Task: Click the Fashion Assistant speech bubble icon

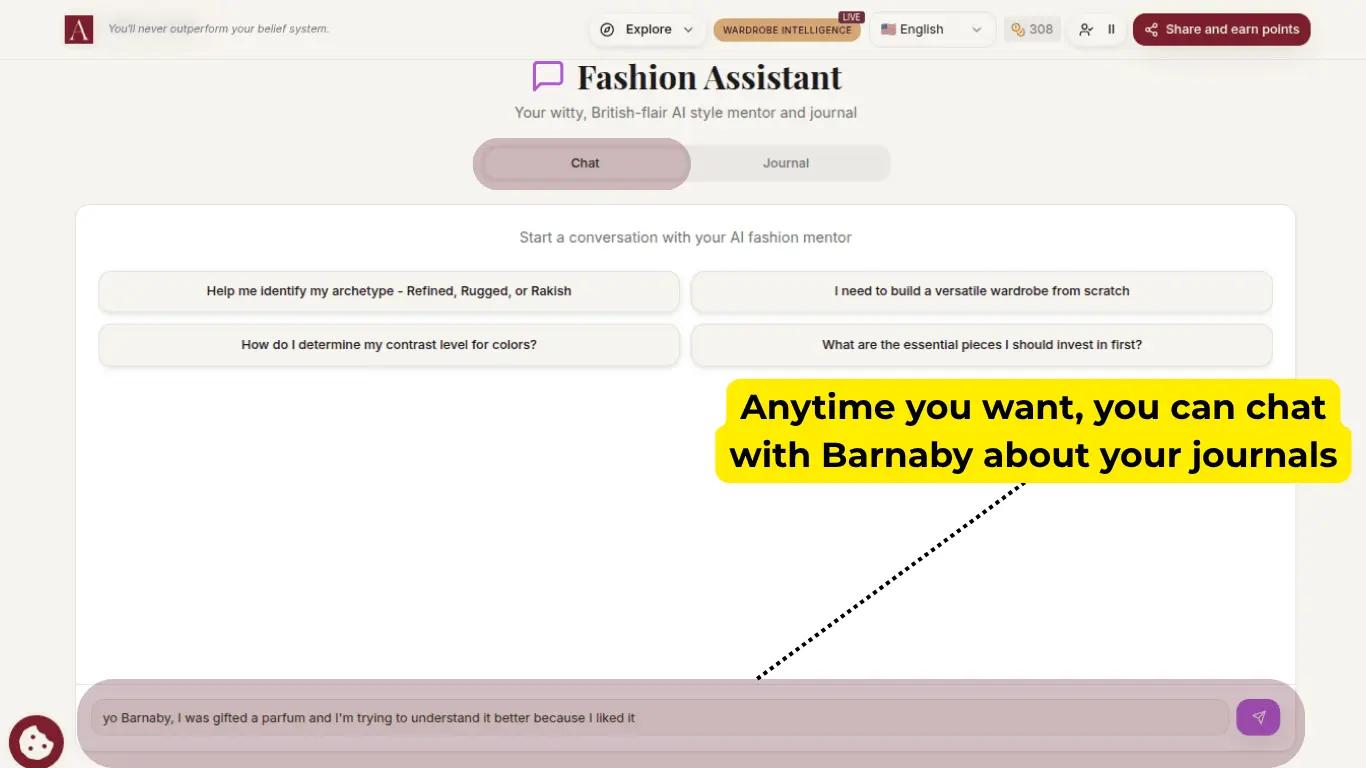Action: coord(547,76)
